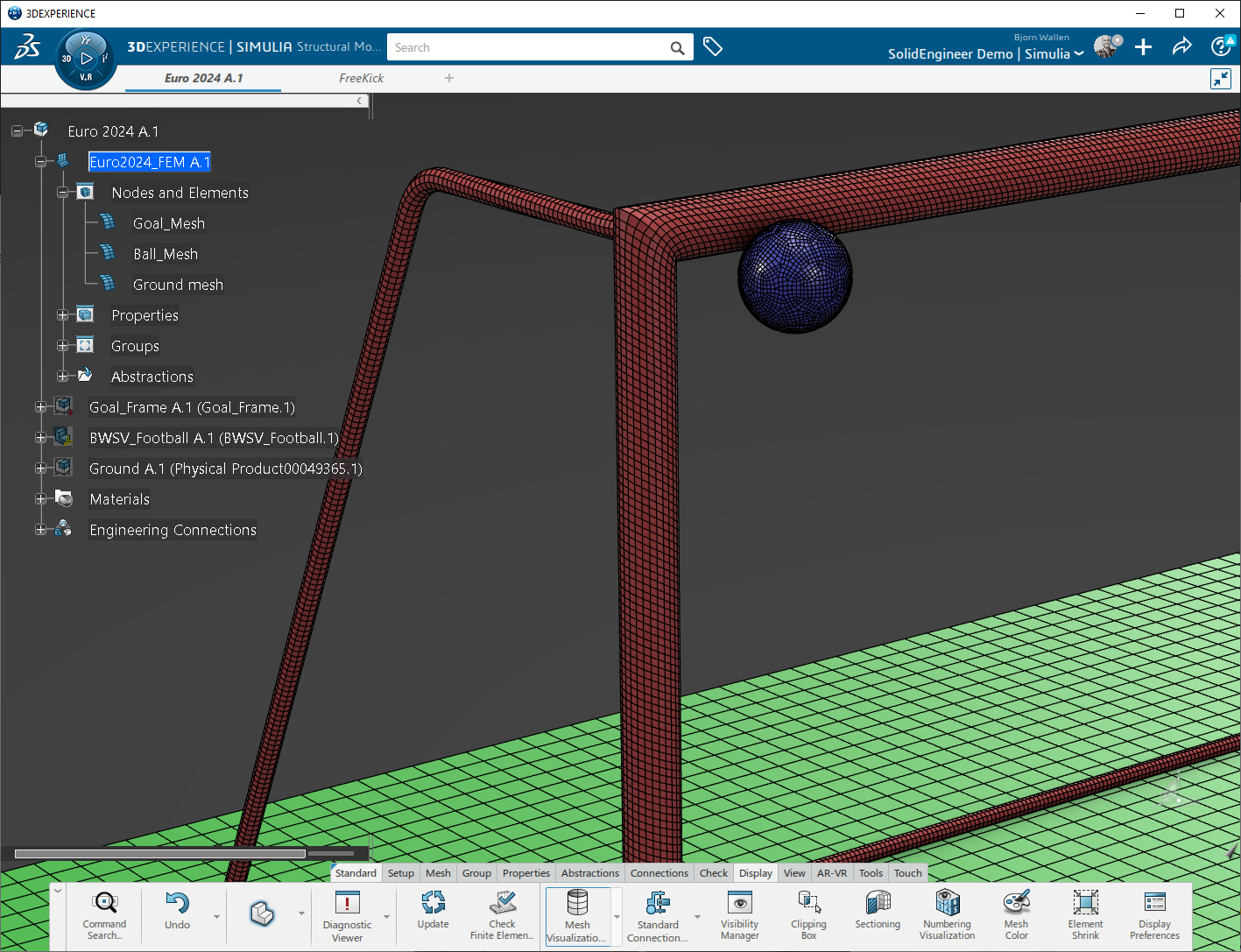Select Ball_Mesh in the tree
This screenshot has width=1241, height=952.
[x=166, y=254]
